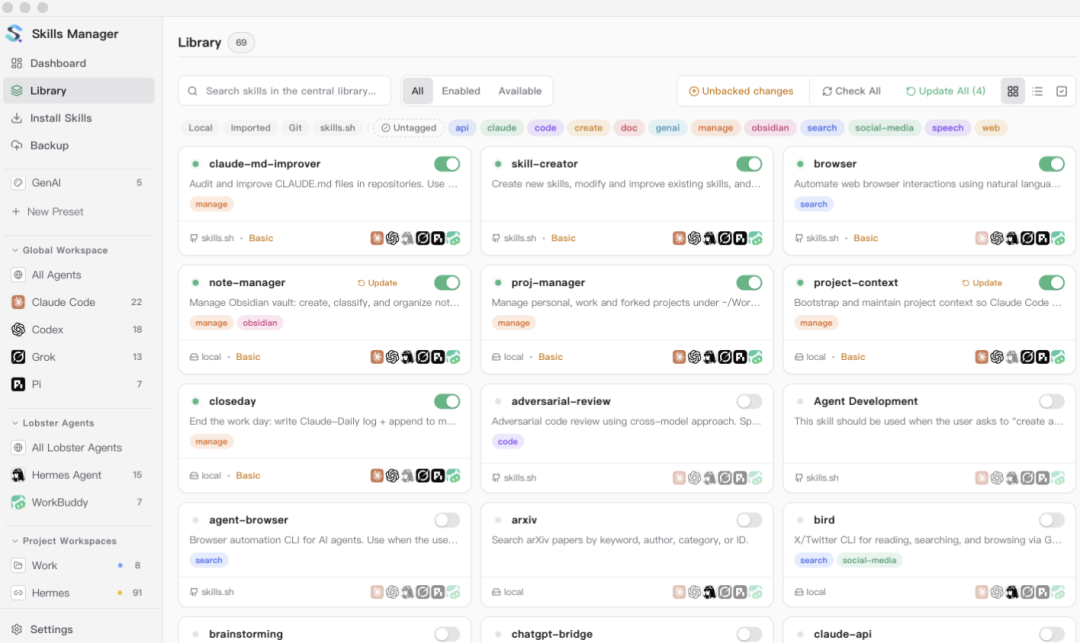Filter by the api tag chip
1080x643 pixels.
click(462, 128)
